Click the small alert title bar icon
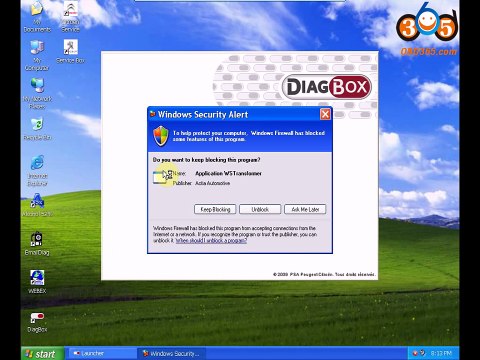The image size is (480, 360). tap(153, 114)
